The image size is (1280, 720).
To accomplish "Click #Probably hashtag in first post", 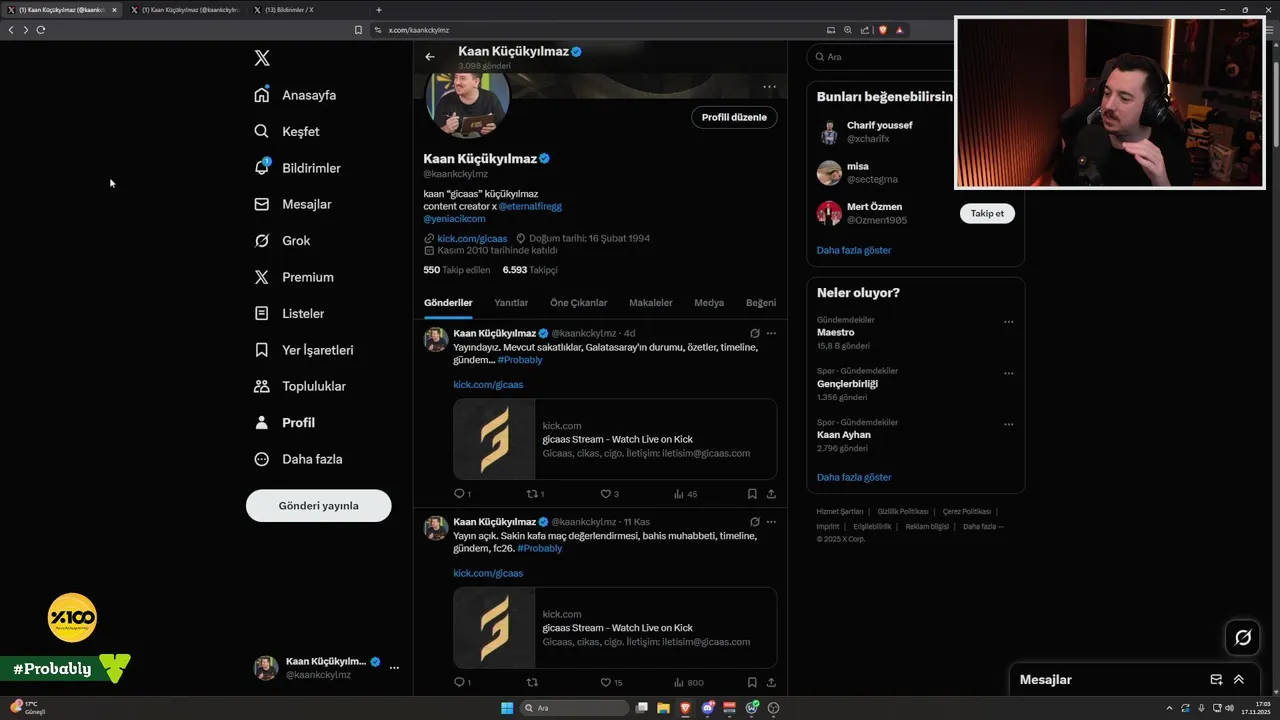I will tap(520, 360).
